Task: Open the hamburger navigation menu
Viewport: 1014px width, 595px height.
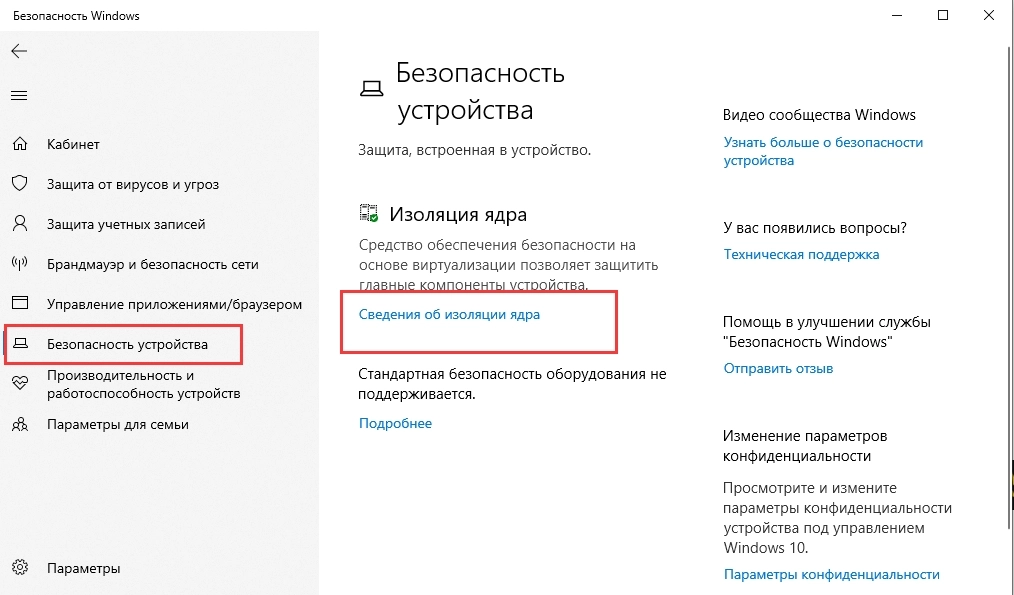Action: (18, 95)
